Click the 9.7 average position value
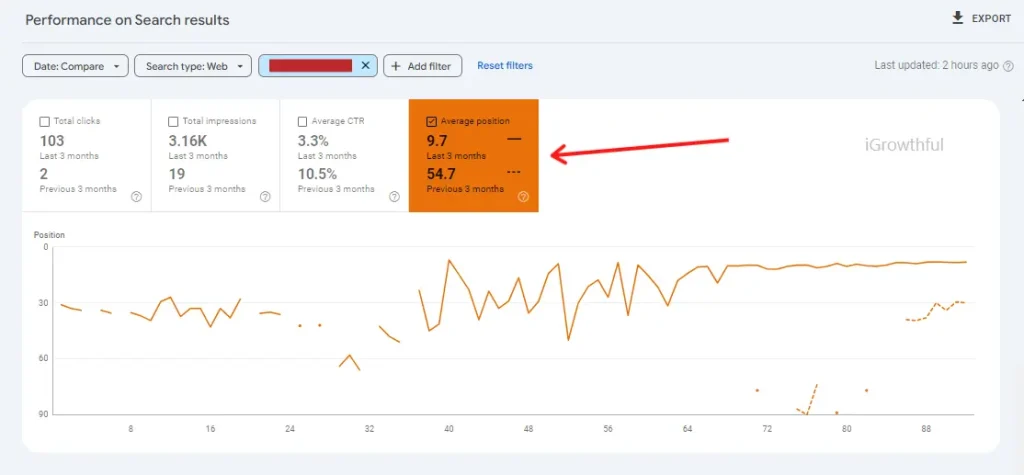Viewport: 1024px width, 475px height. point(437,140)
